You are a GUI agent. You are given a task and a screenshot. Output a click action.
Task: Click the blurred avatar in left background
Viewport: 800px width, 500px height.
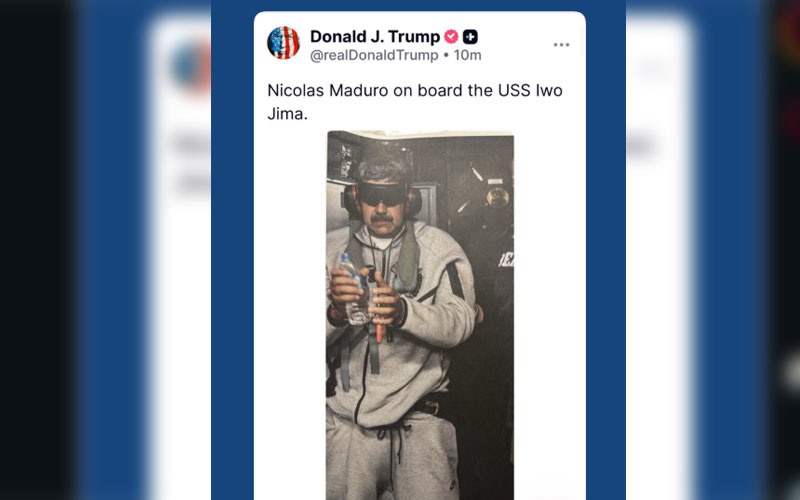(x=191, y=66)
